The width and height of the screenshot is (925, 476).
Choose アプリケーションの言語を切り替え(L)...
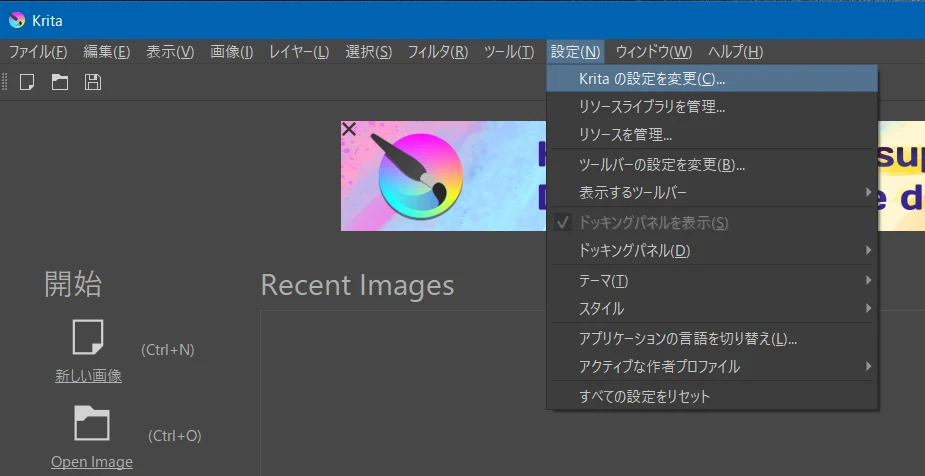tap(712, 339)
